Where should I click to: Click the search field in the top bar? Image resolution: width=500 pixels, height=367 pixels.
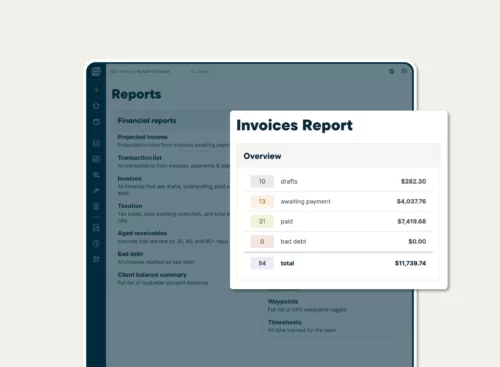(200, 71)
